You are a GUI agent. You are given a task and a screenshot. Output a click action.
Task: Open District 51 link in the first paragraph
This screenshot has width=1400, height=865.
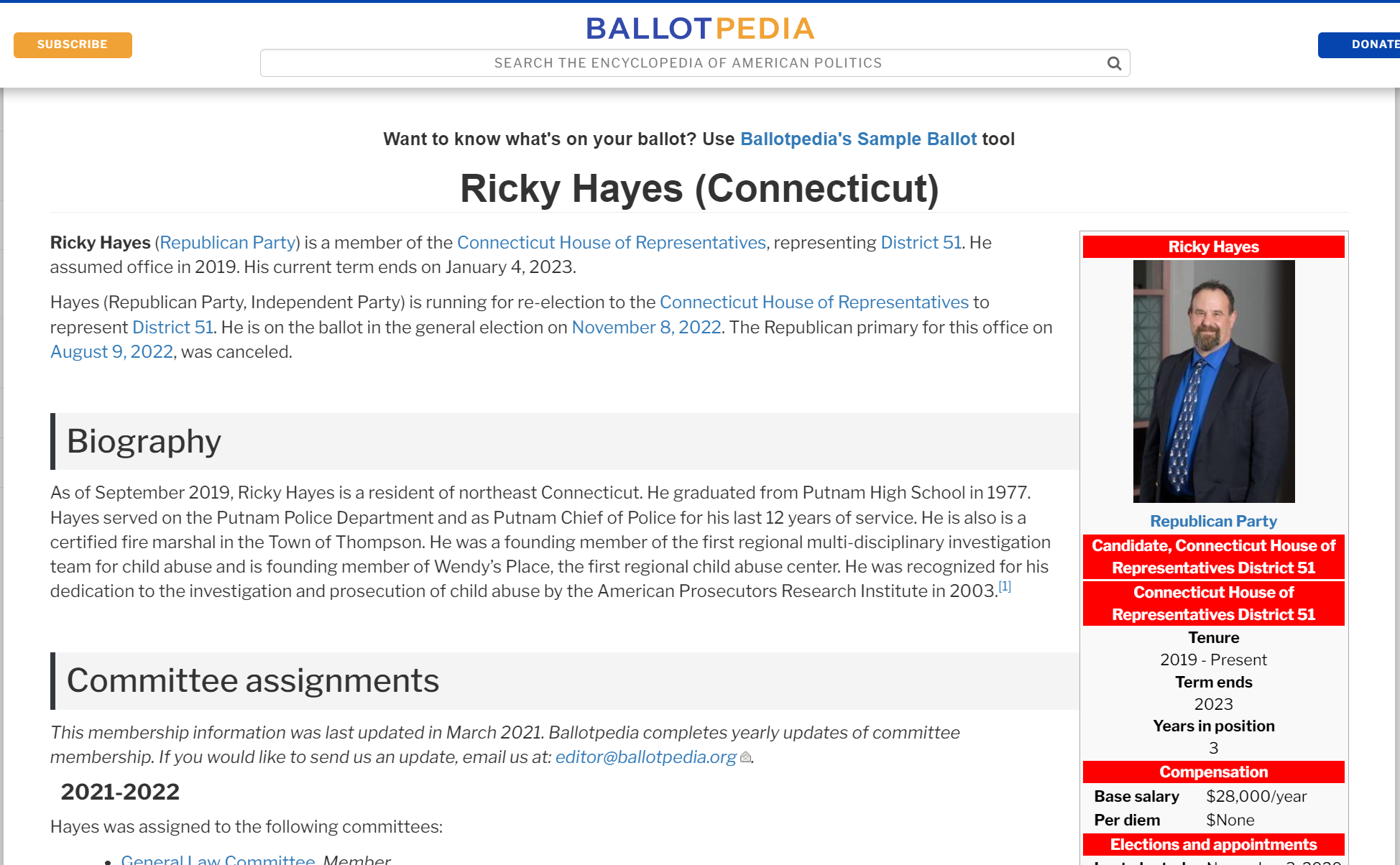(x=921, y=243)
